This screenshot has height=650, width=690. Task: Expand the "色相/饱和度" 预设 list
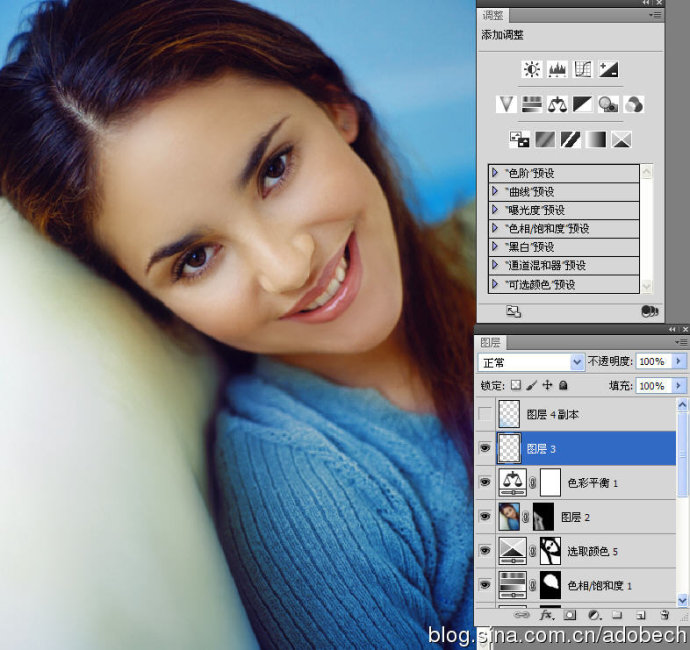tap(495, 228)
